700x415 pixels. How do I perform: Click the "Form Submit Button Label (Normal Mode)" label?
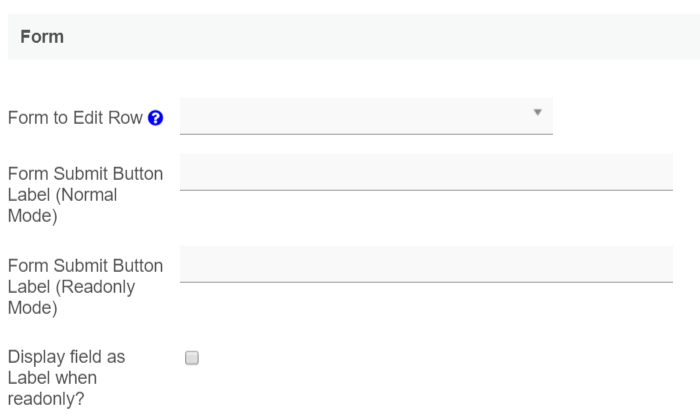[x=85, y=194]
